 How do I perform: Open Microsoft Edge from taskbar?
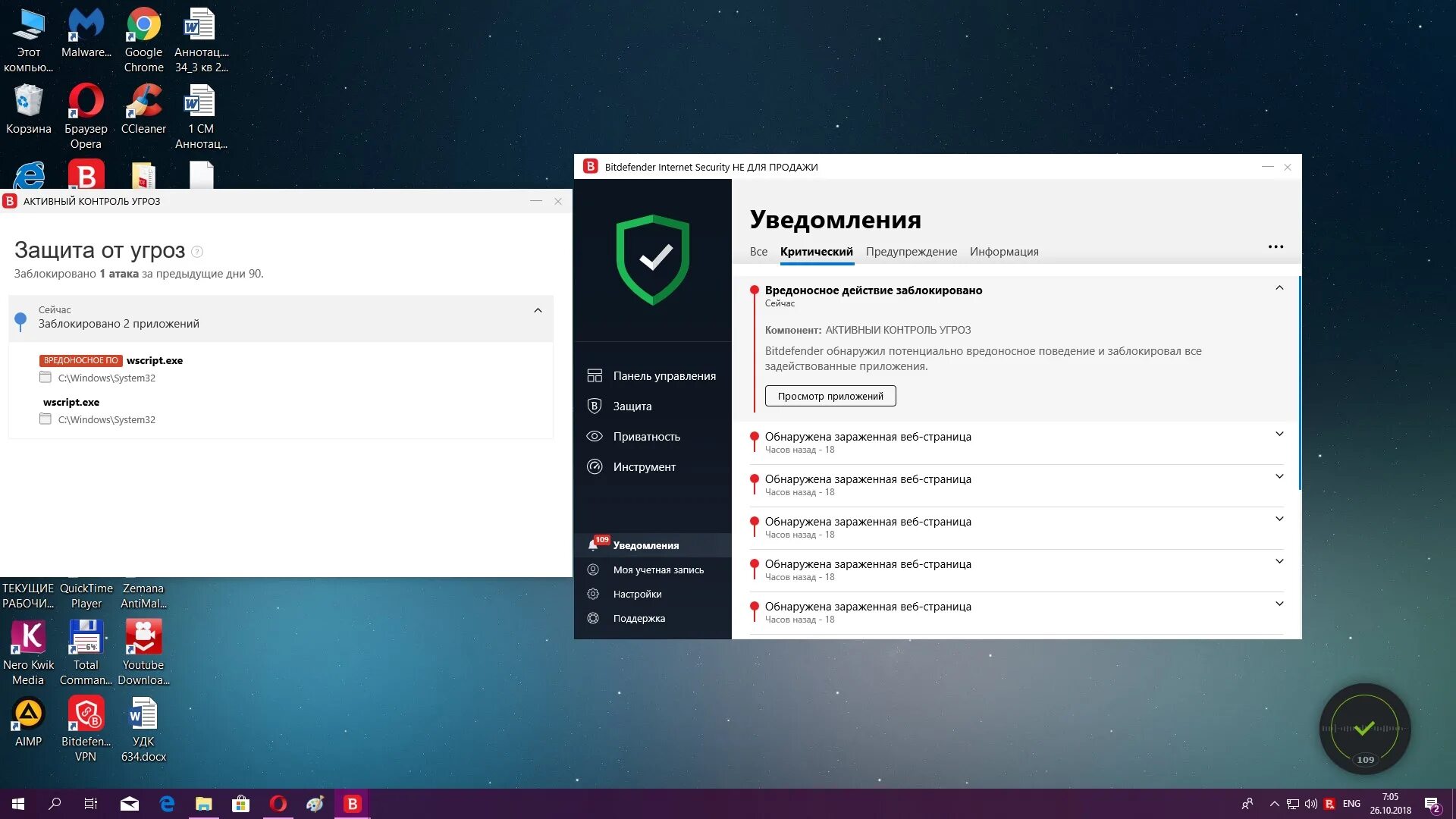167,804
